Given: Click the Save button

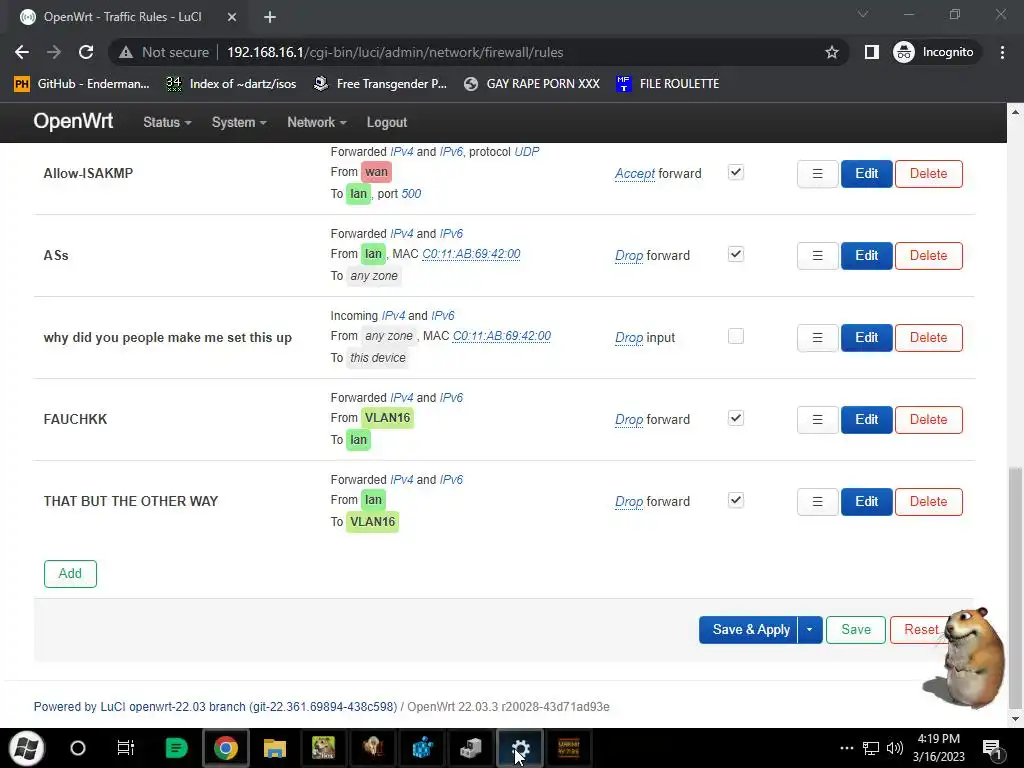Looking at the screenshot, I should click(856, 630).
